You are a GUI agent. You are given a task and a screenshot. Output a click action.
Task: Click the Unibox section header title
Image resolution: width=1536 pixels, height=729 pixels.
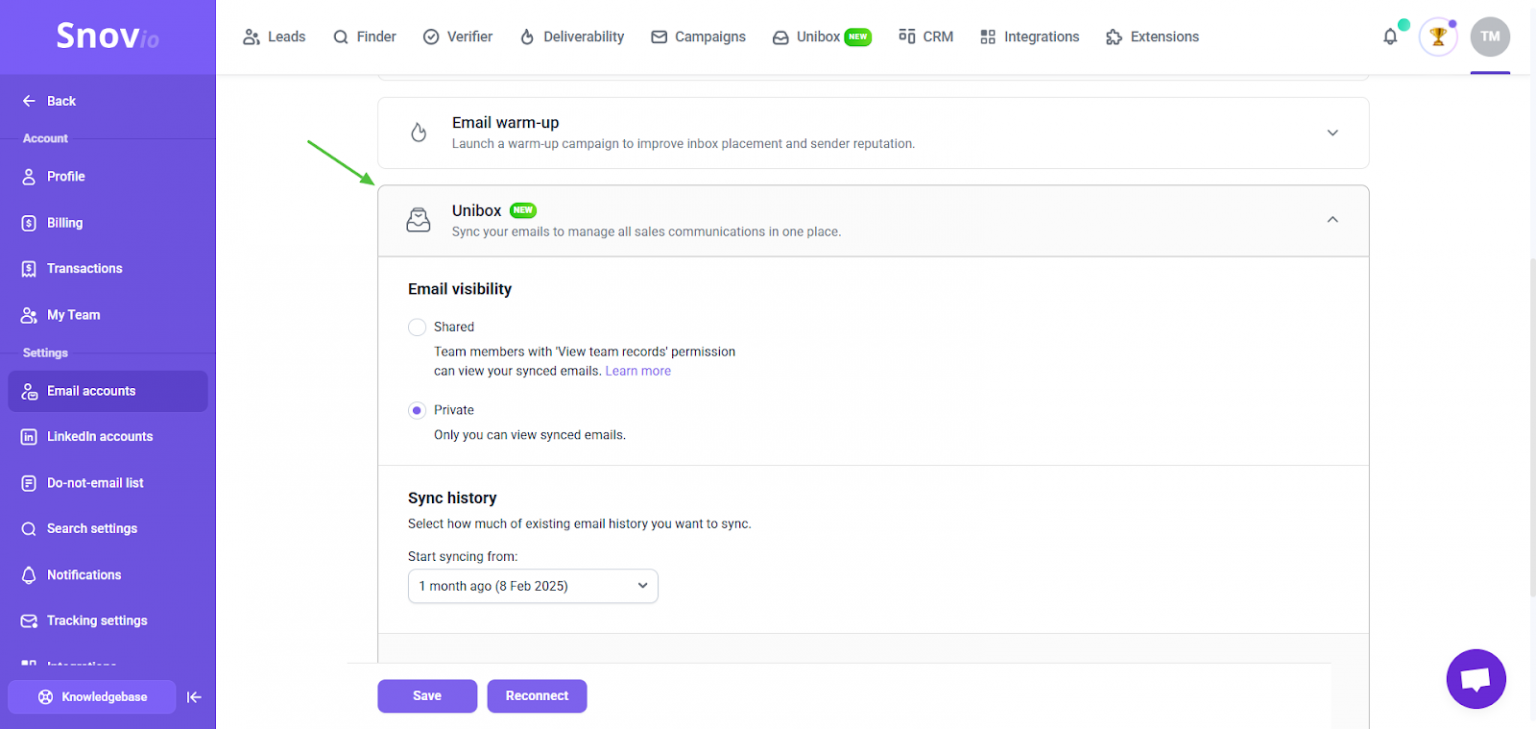click(477, 211)
